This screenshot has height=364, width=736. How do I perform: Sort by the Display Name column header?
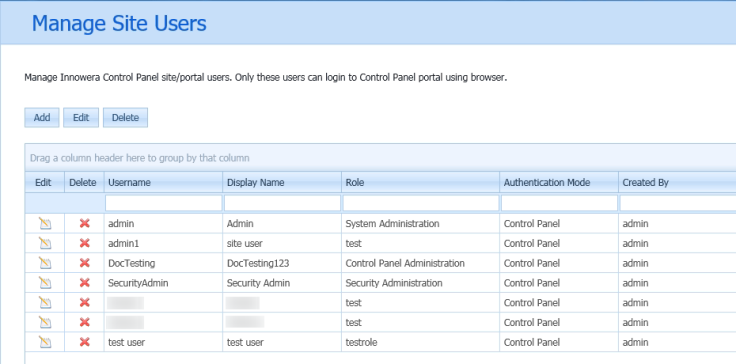click(x=282, y=183)
